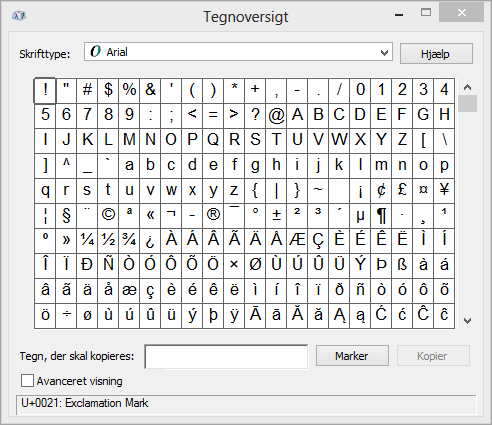Click the scrollbar up arrow
This screenshot has height=425, width=492.
tap(467, 87)
